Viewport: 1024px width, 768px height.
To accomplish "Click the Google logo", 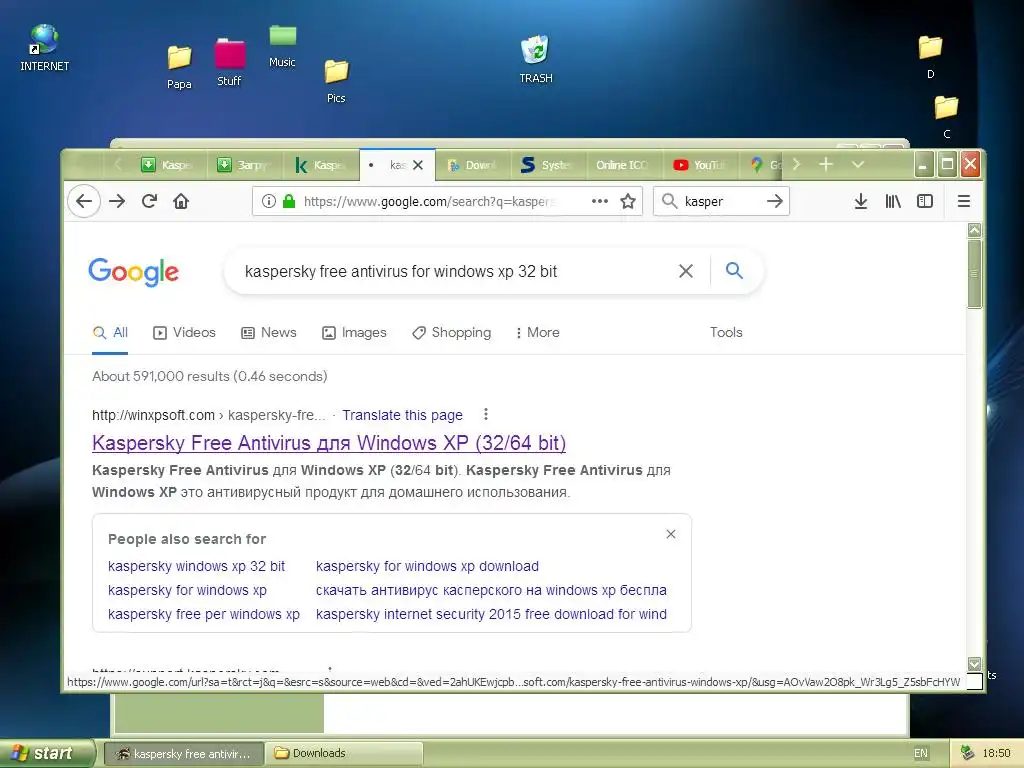I will point(133,272).
